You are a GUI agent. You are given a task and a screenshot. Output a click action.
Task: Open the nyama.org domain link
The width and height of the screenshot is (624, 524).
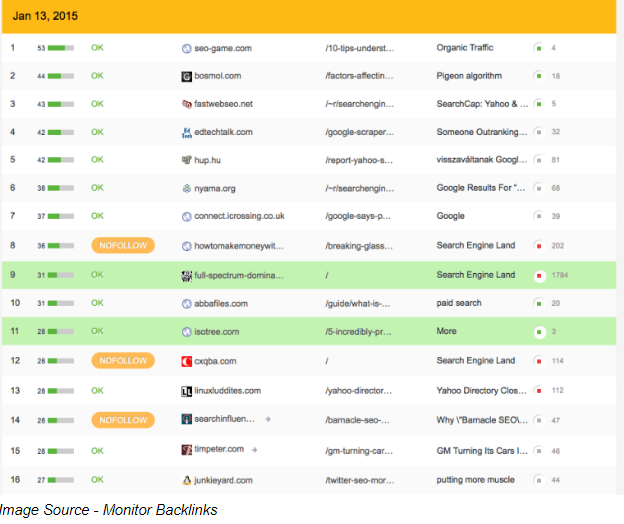click(x=215, y=189)
